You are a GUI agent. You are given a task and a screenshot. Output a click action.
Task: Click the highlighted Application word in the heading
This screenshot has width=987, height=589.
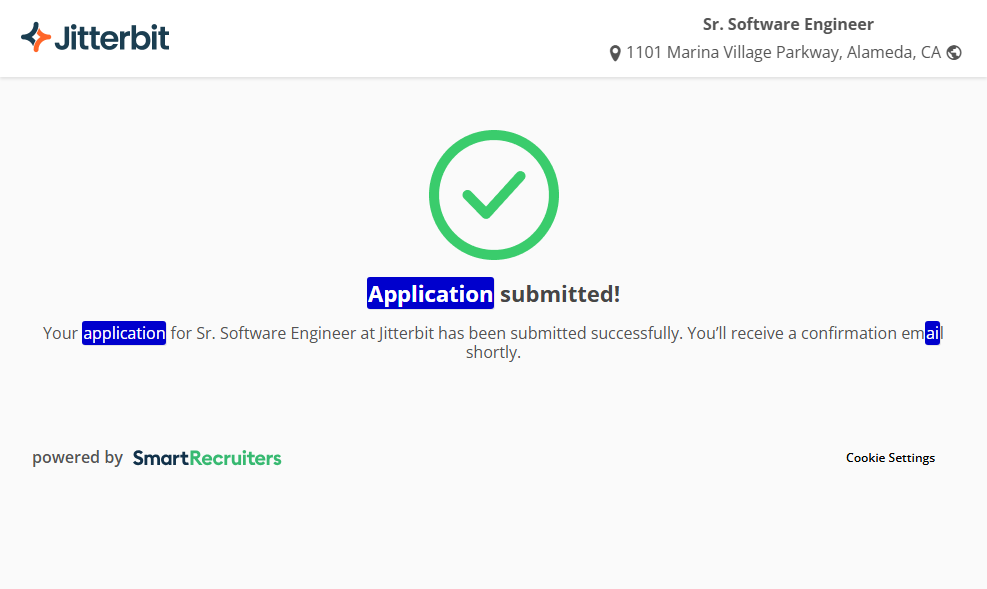point(430,294)
